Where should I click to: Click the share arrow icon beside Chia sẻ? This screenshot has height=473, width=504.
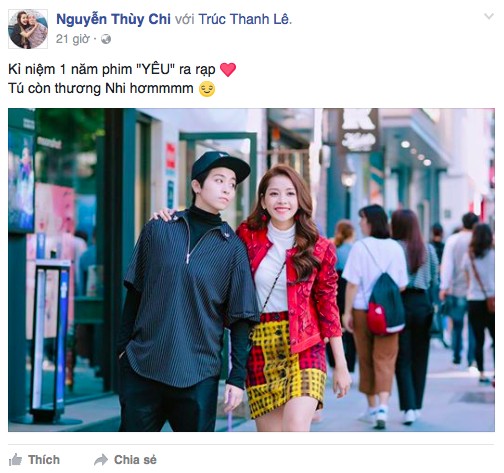pos(101,460)
